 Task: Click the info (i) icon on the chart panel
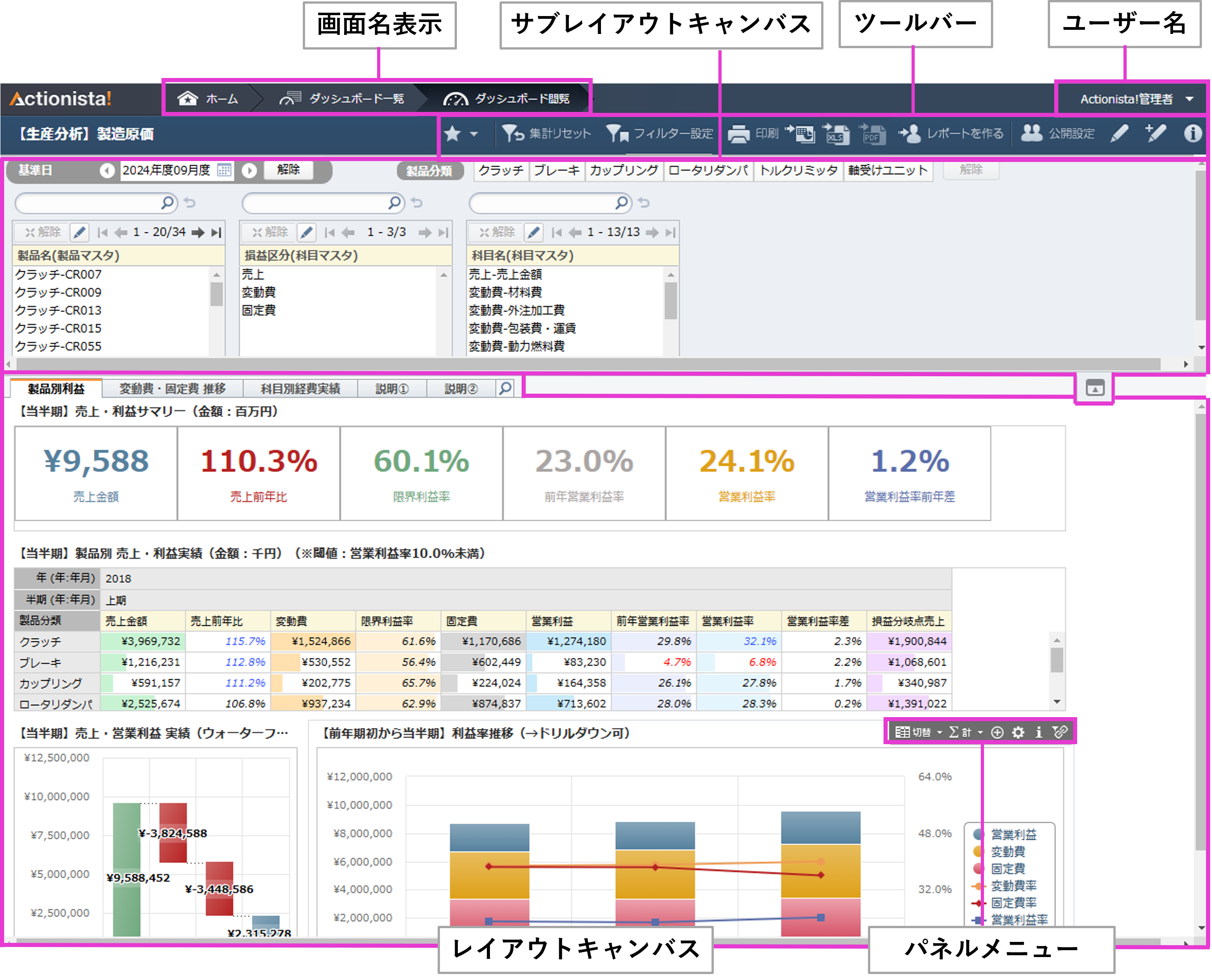(x=1039, y=732)
